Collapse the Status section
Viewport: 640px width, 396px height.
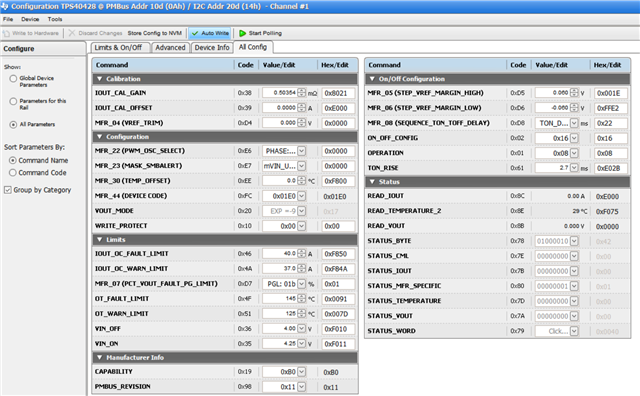372,182
